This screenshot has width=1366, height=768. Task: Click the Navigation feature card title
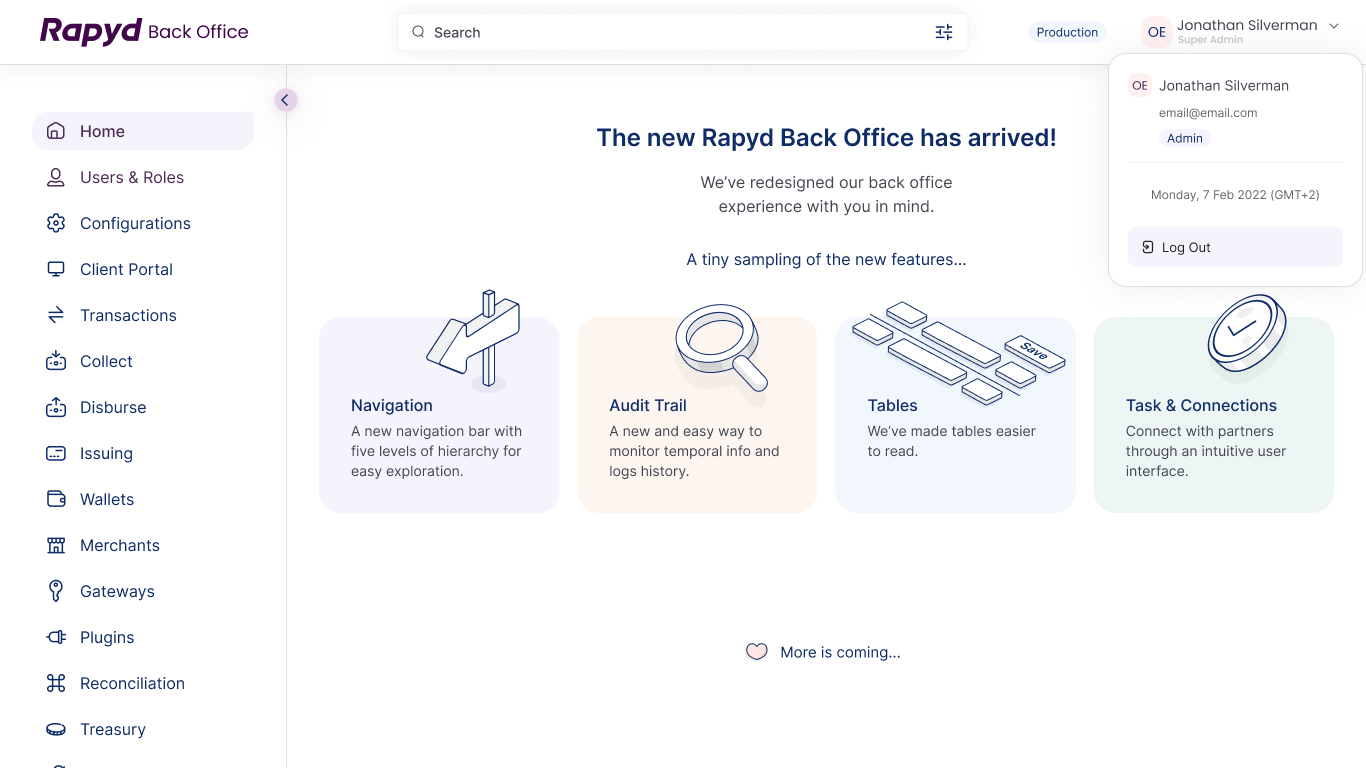click(x=392, y=405)
